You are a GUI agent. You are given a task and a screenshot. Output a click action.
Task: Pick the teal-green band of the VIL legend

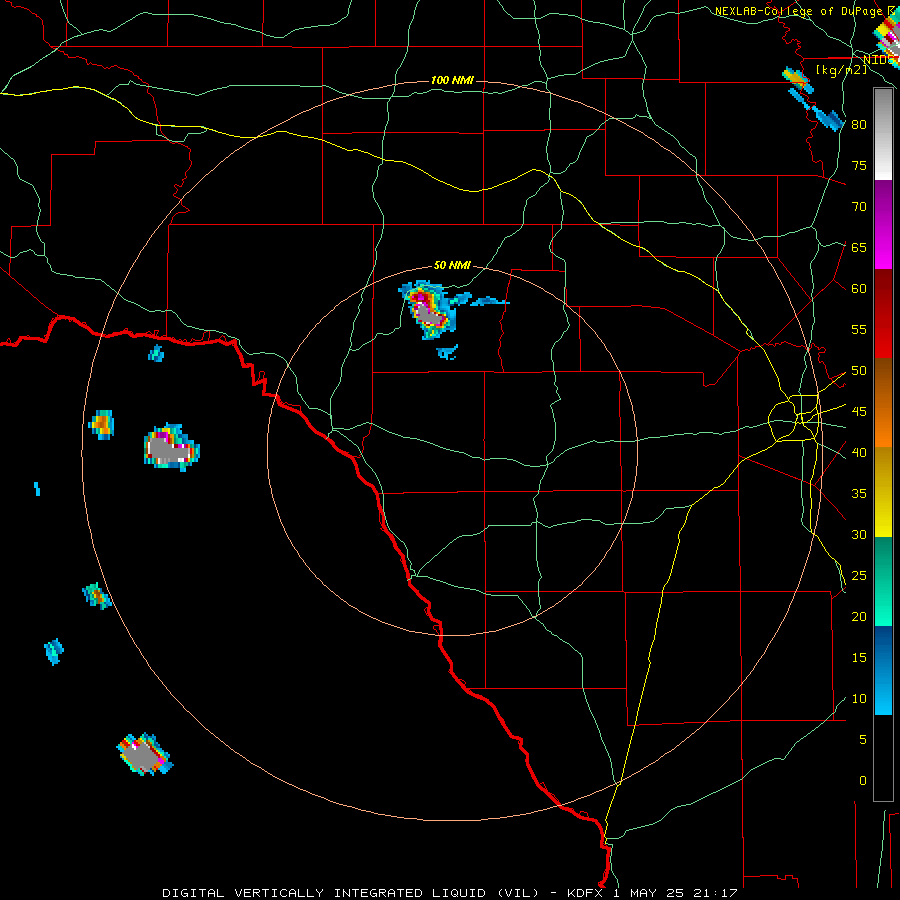point(883,581)
